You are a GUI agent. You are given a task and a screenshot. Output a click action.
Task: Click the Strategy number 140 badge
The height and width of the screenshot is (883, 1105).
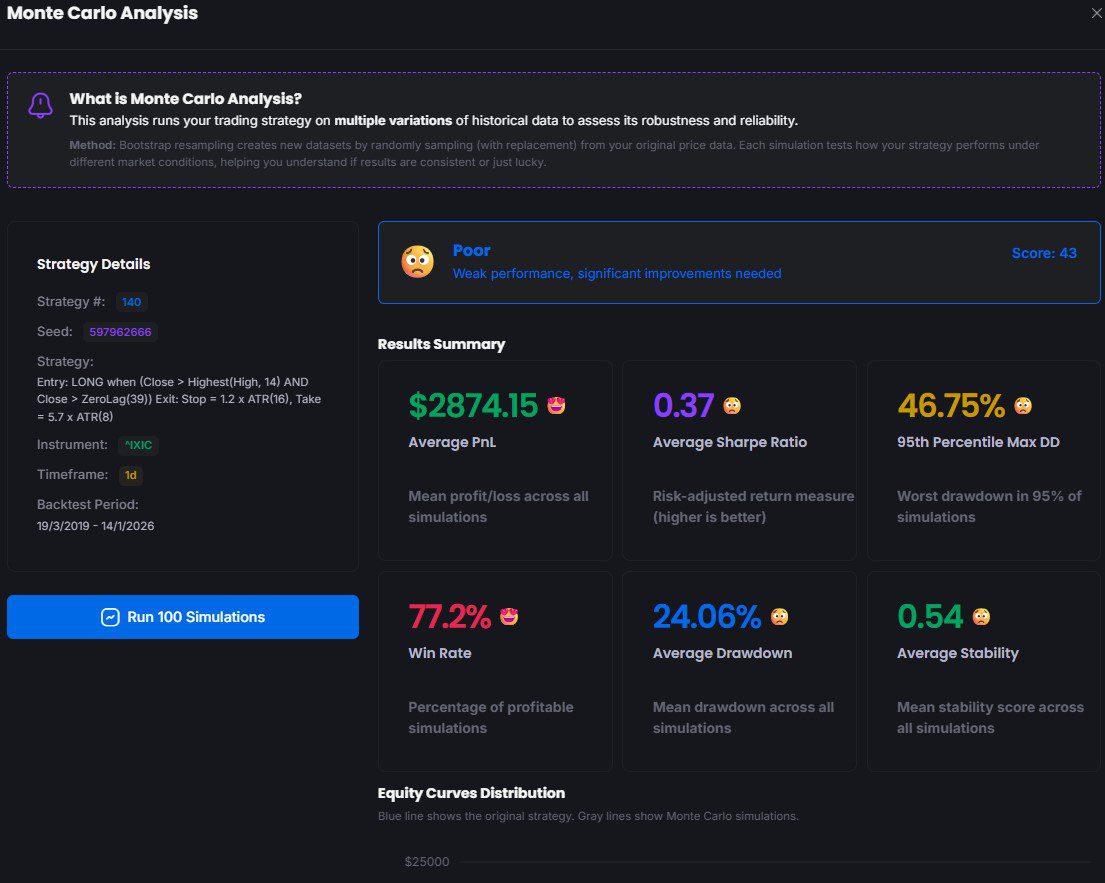coord(132,302)
